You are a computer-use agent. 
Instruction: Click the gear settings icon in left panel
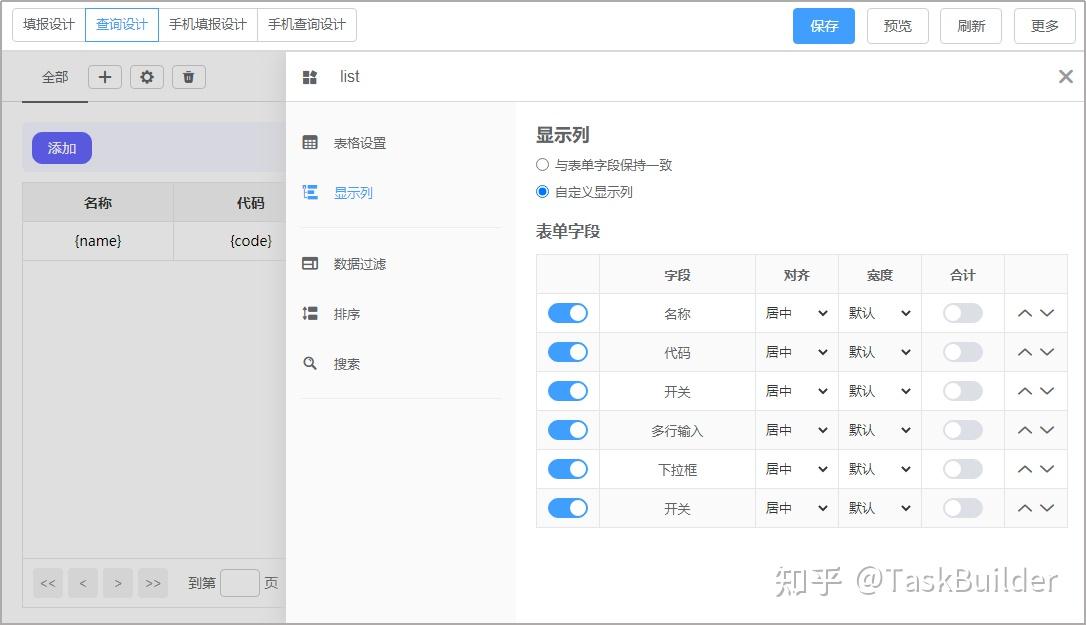click(147, 76)
